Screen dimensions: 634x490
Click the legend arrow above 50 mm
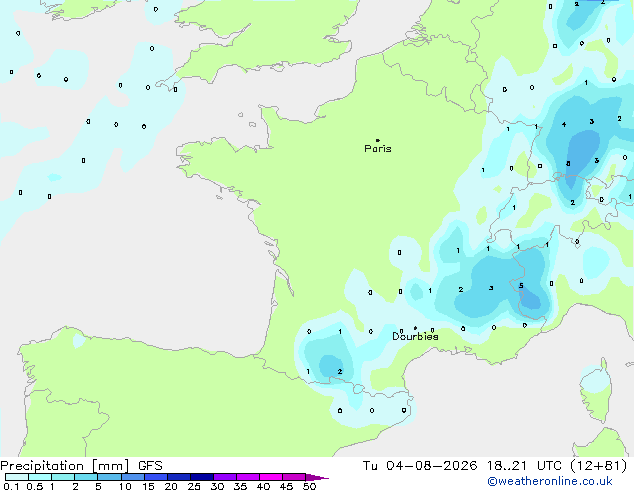coord(317,477)
